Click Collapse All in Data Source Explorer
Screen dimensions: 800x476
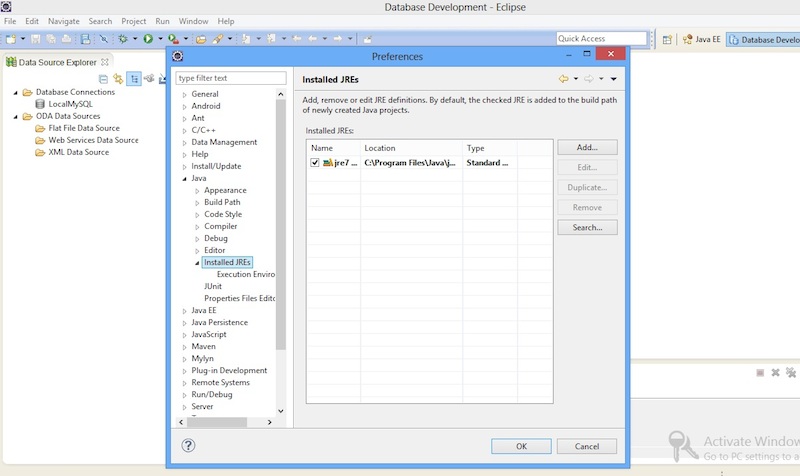tap(103, 79)
